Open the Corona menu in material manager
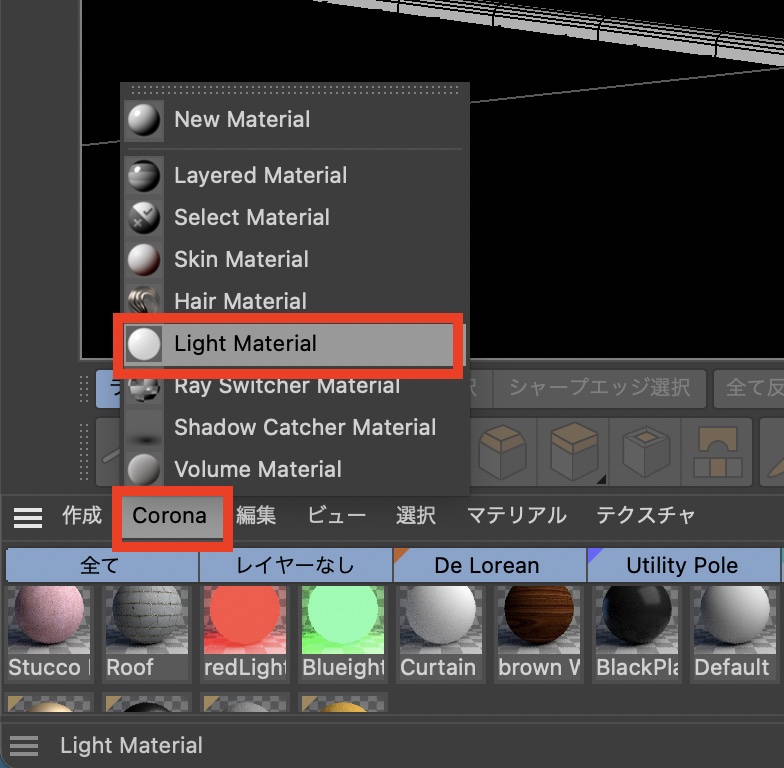 point(170,516)
